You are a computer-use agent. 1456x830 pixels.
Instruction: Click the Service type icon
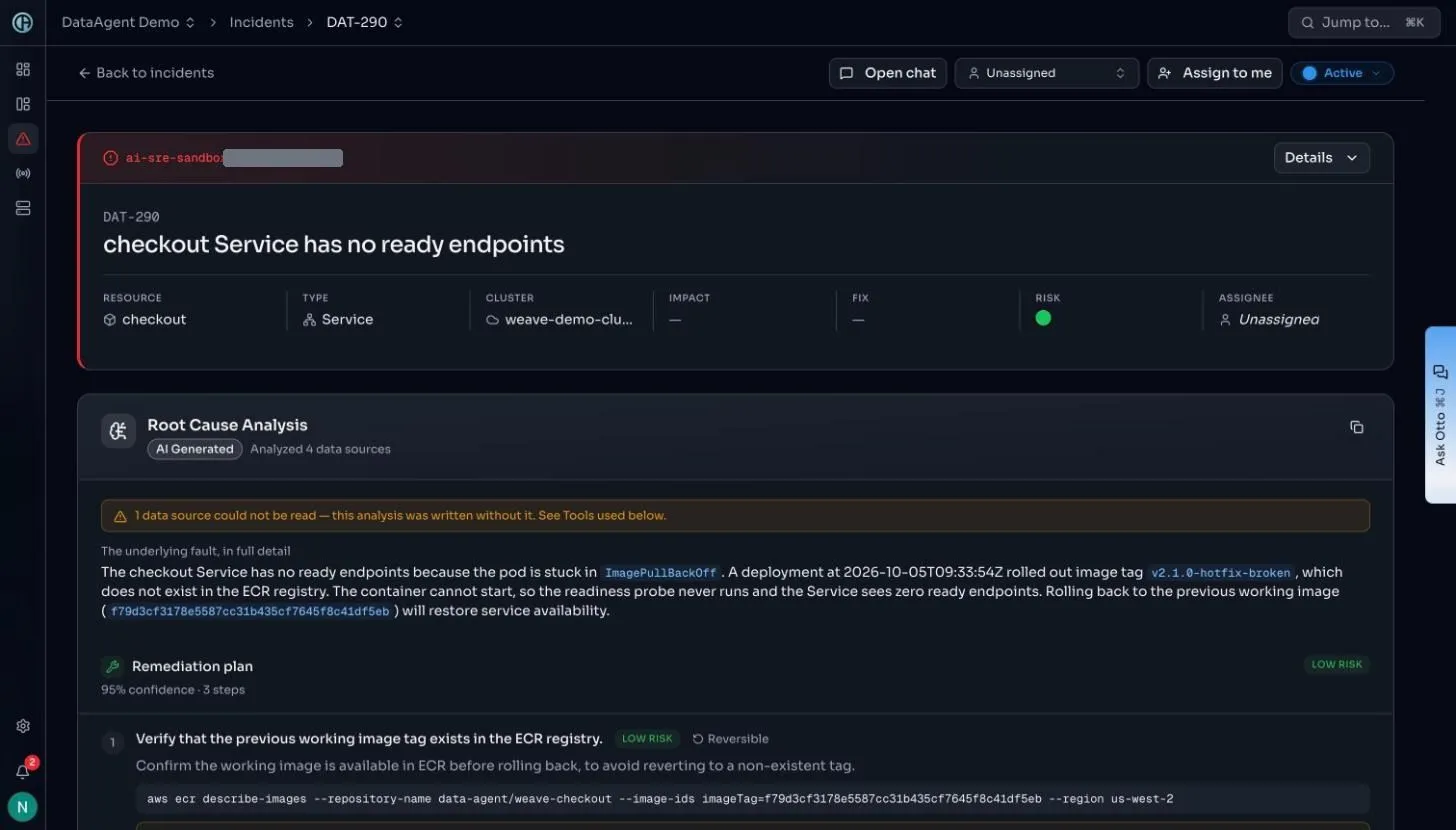click(x=309, y=320)
